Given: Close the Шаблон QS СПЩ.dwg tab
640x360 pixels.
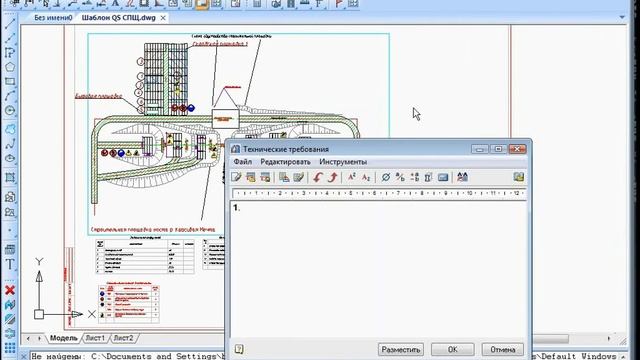Looking at the screenshot, I should pos(163,18).
